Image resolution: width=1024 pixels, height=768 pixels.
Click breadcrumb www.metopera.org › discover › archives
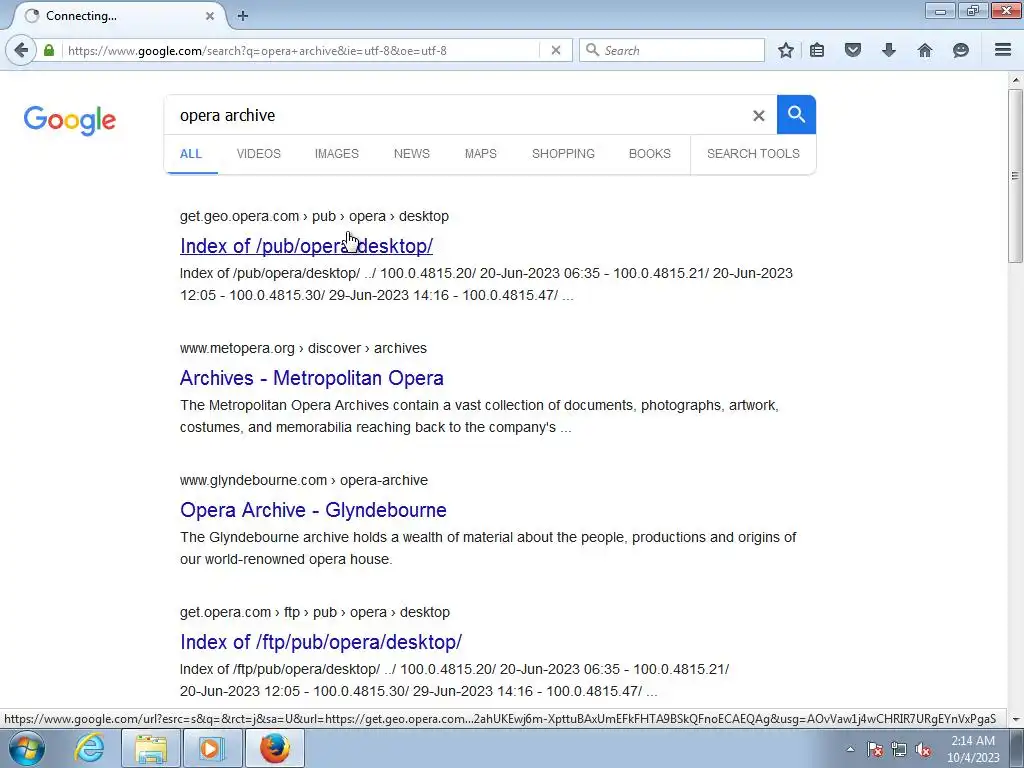click(x=303, y=348)
